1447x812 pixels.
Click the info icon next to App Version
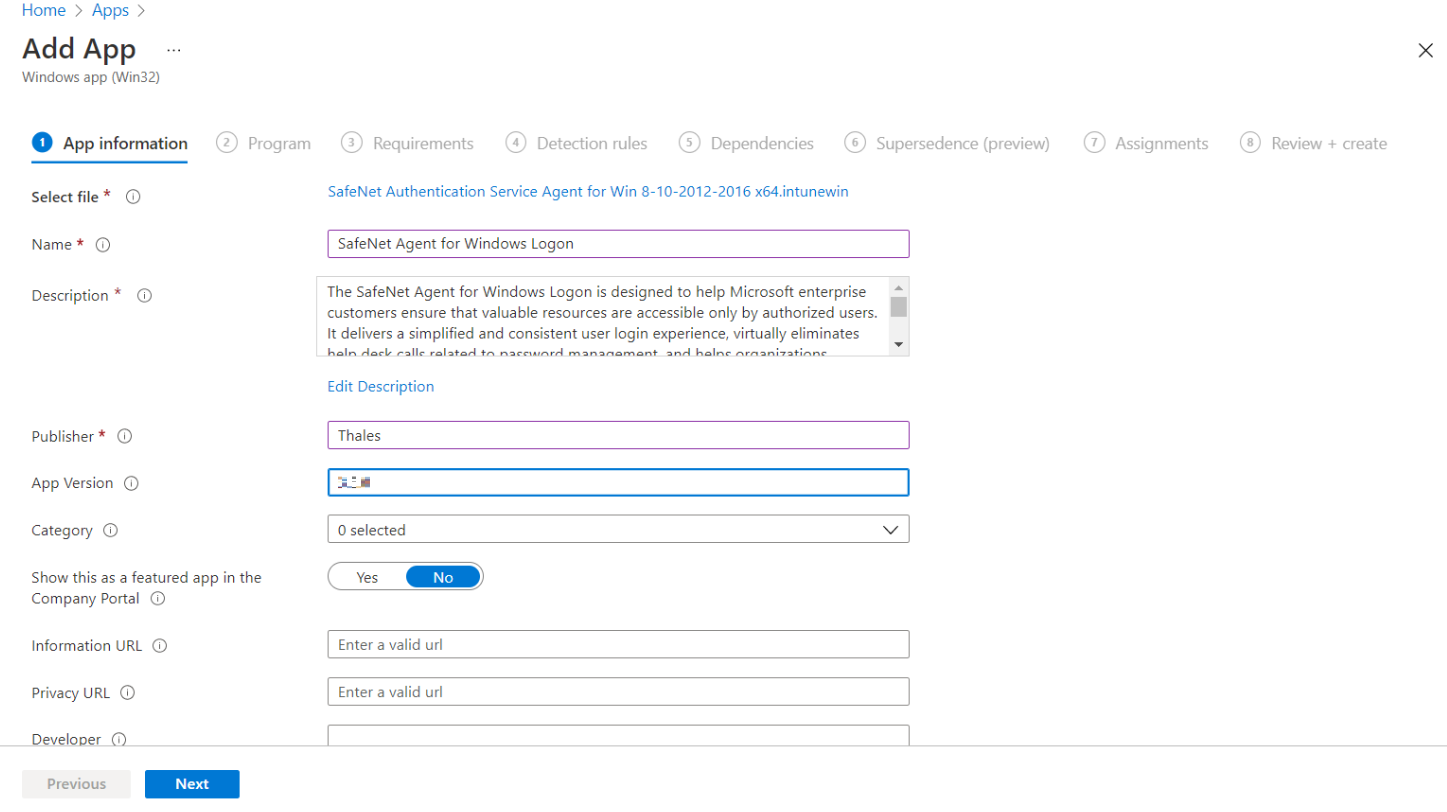(x=131, y=483)
